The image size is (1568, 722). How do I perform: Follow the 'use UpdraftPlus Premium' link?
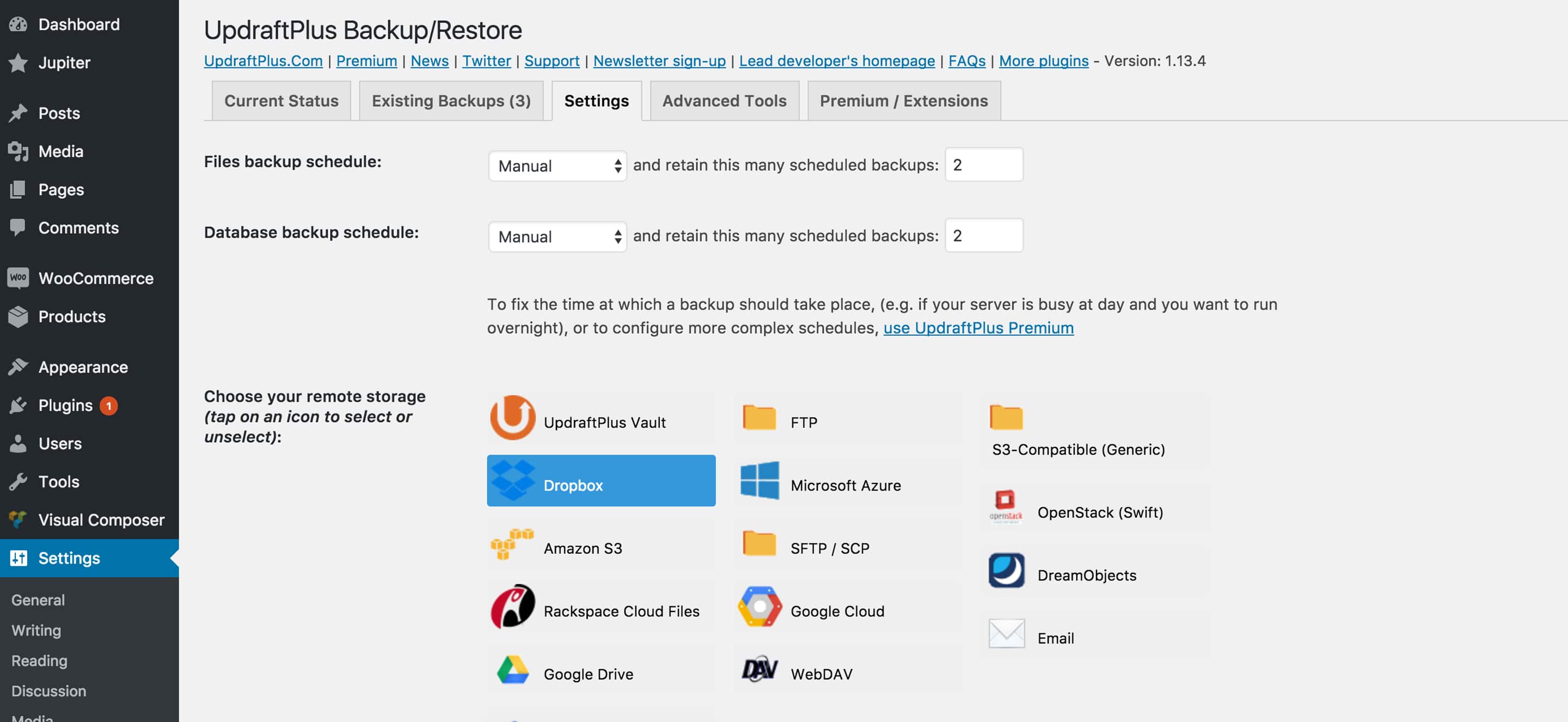[x=978, y=328]
